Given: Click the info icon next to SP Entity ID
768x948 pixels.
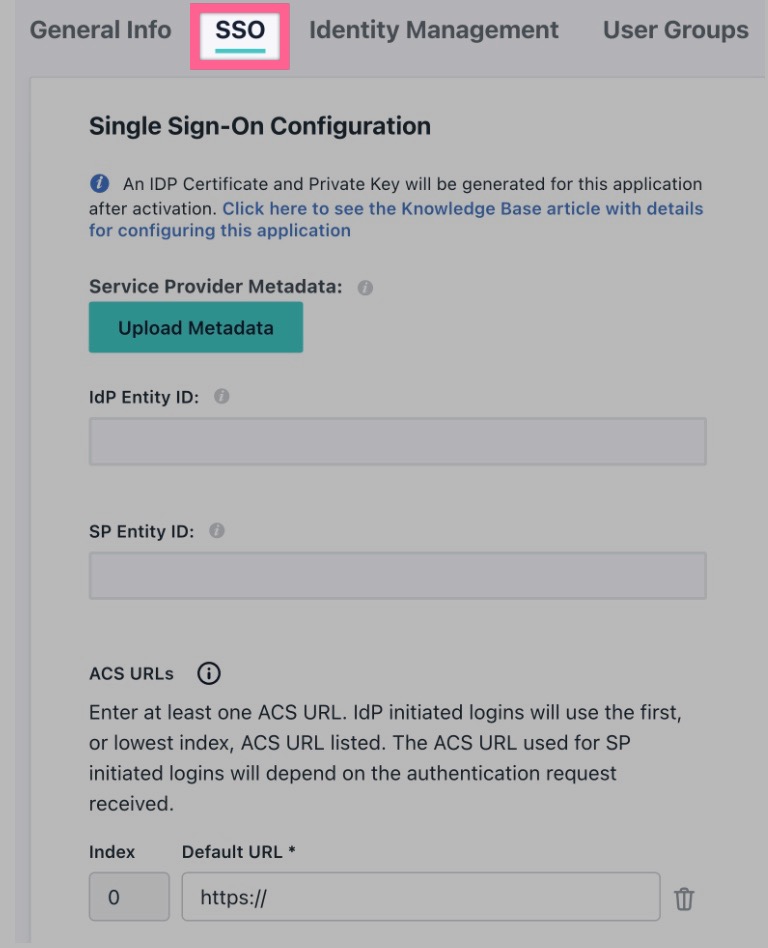Looking at the screenshot, I should click(216, 531).
